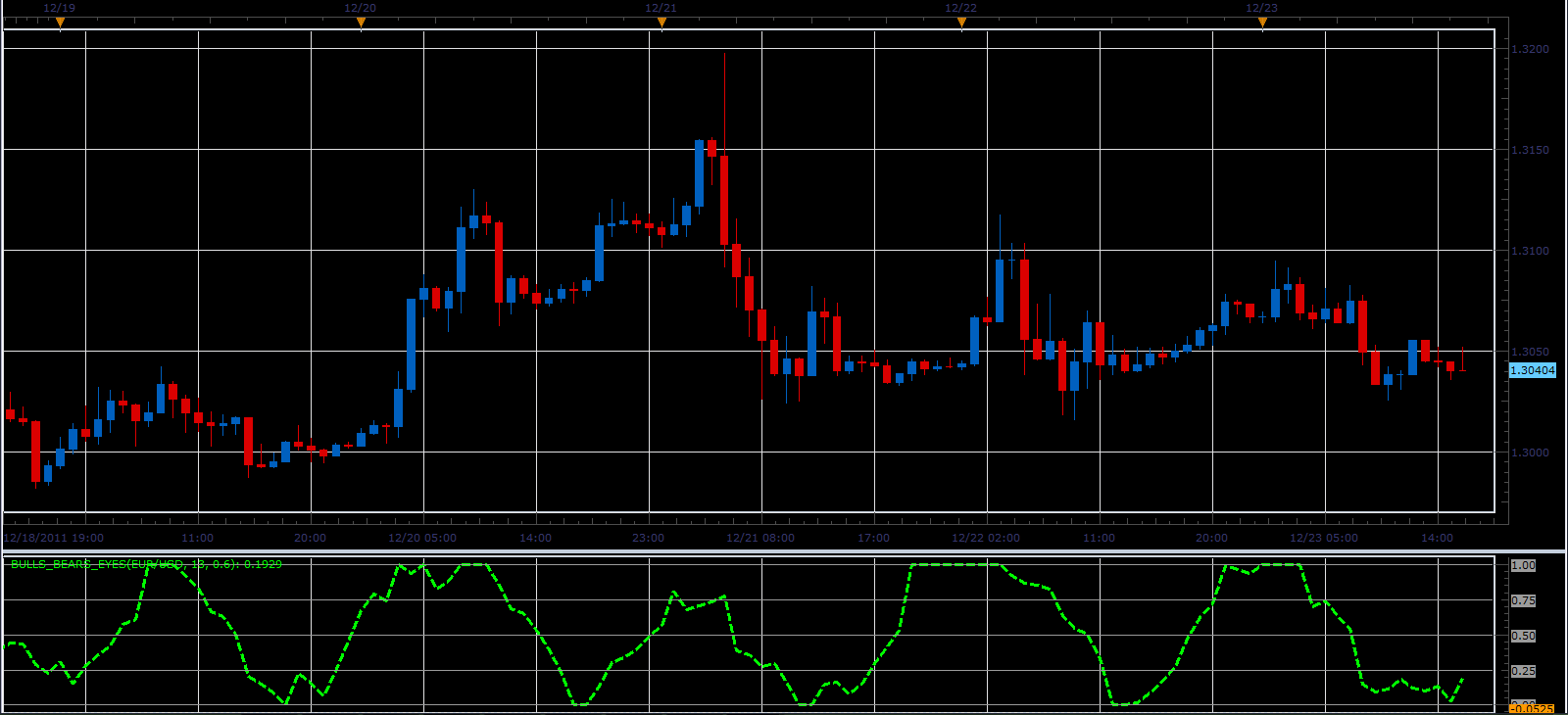Click the orange 12/19 day marker triangle
This screenshot has height=715, width=1568.
[x=60, y=22]
